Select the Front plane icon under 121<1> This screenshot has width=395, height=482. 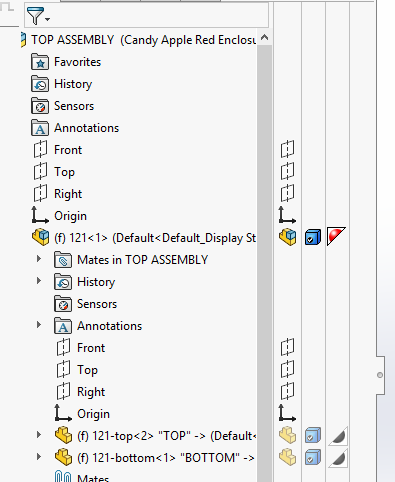[x=63, y=347]
